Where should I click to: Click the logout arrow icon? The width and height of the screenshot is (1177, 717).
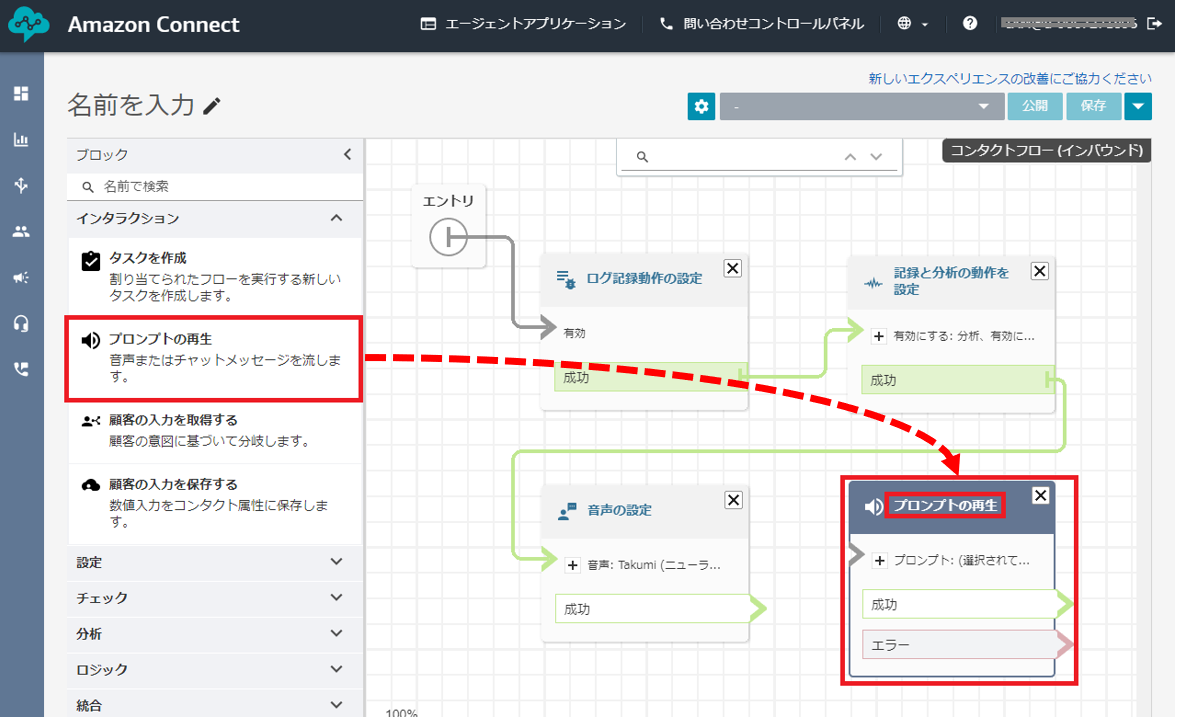(1154, 23)
